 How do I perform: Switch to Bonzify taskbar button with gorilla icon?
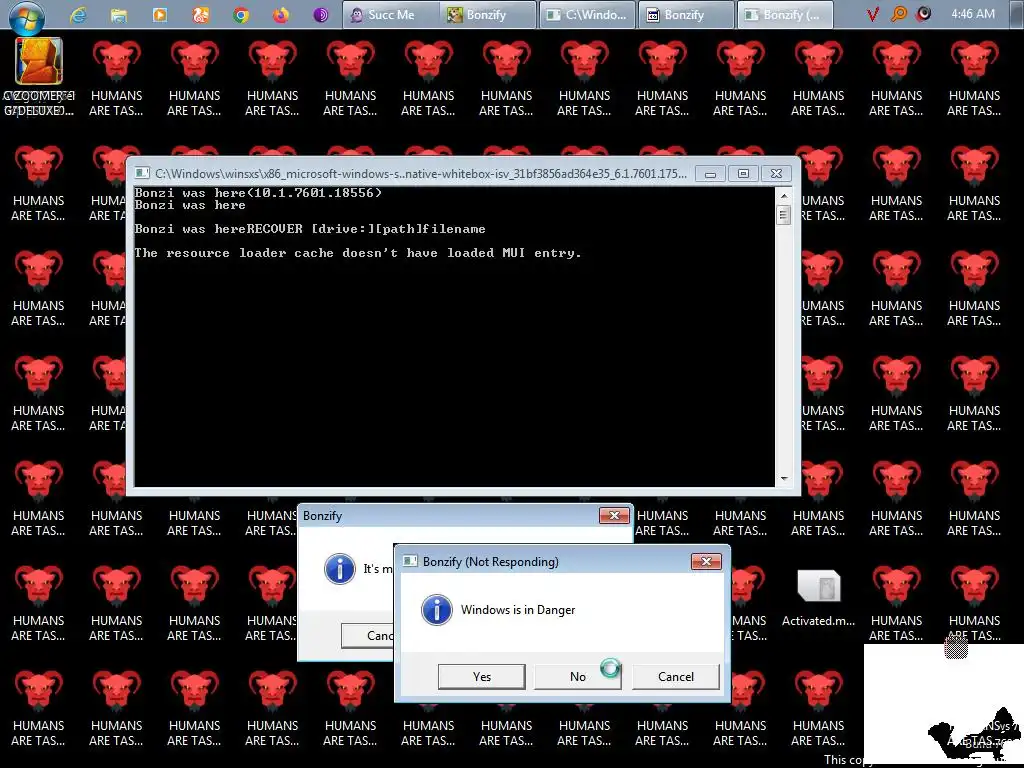tap(488, 14)
